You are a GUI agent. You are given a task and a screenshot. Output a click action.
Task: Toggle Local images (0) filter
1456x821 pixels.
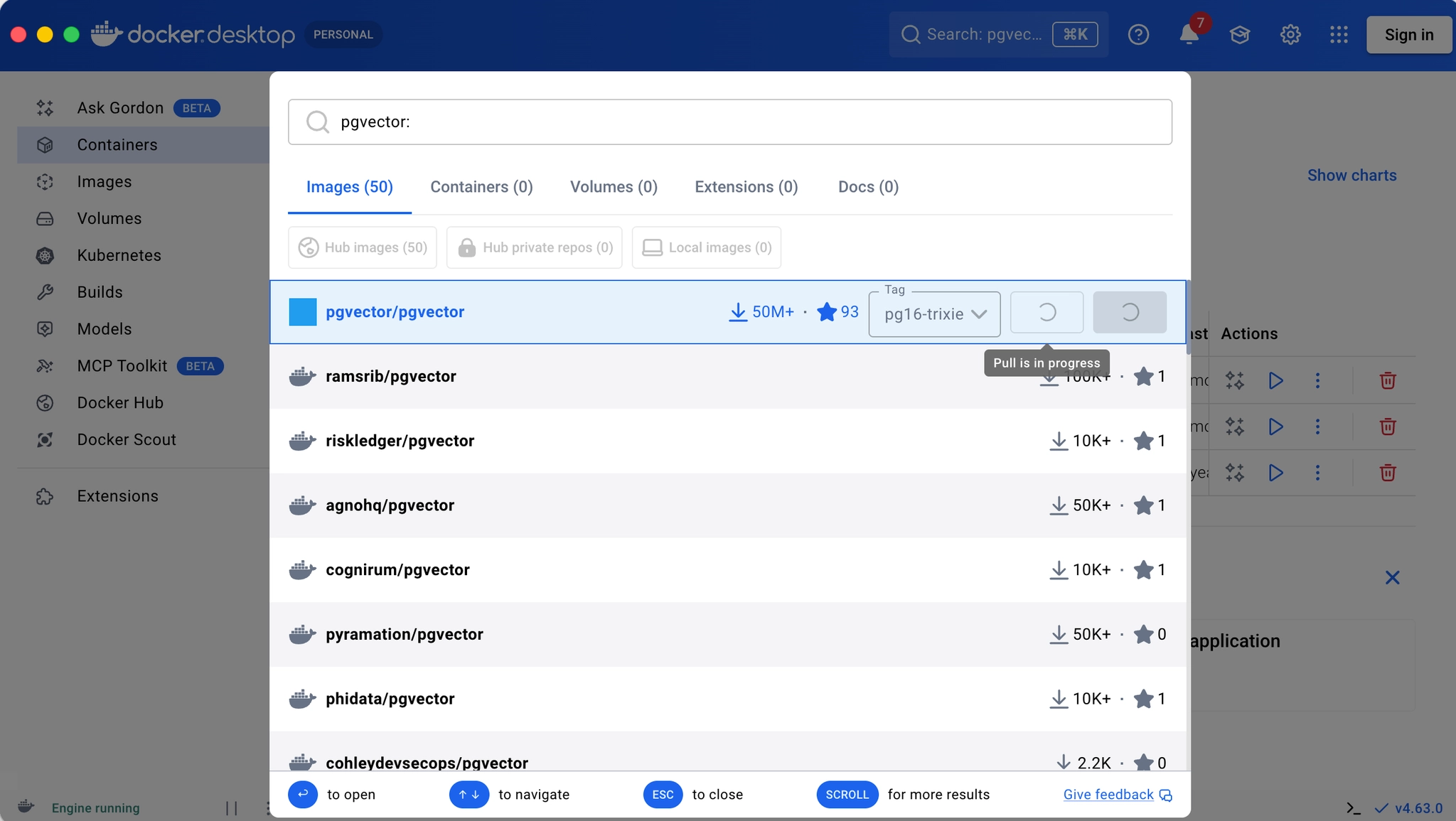coord(707,247)
